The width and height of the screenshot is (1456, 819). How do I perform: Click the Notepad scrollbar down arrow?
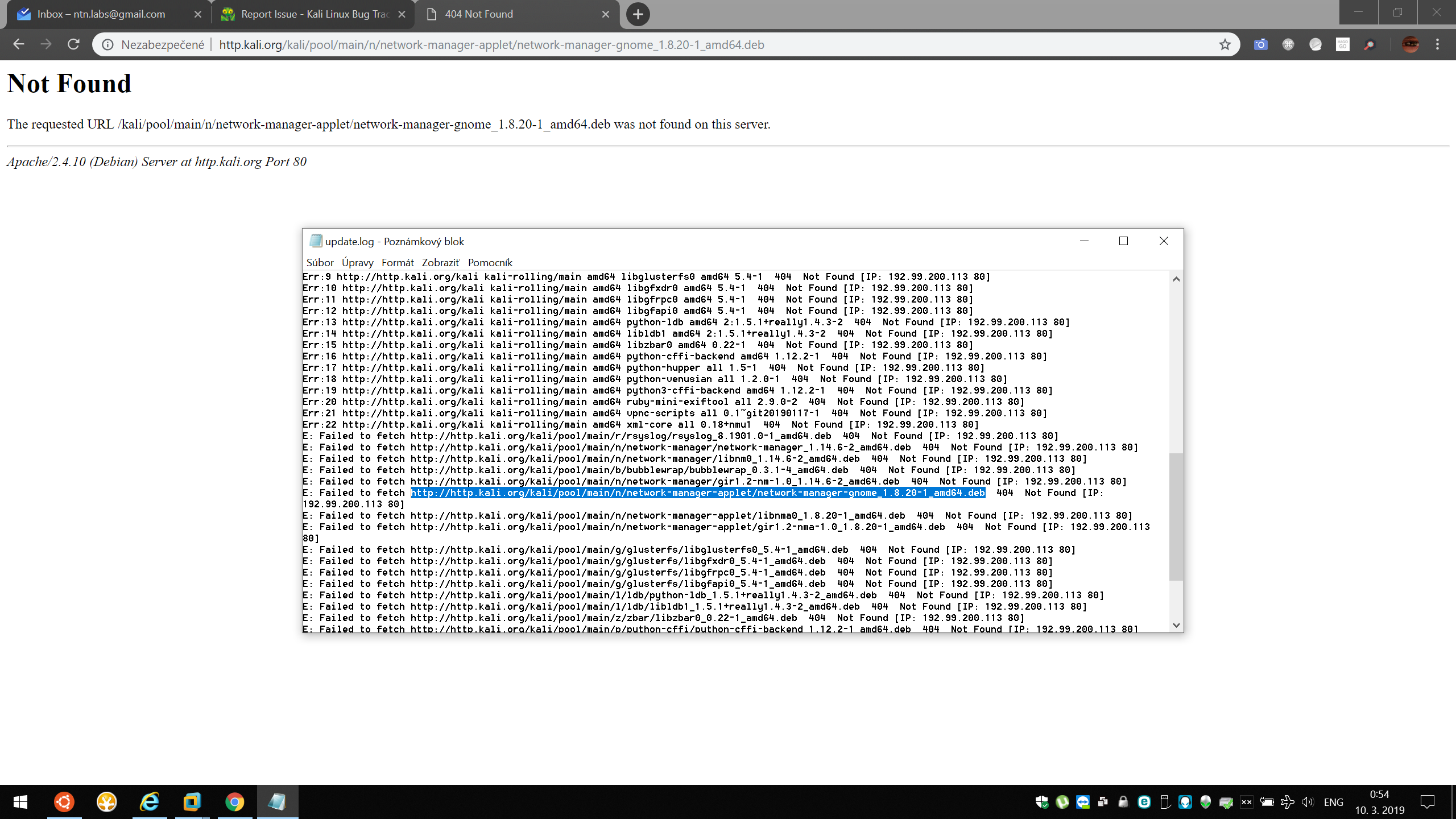[1176, 625]
